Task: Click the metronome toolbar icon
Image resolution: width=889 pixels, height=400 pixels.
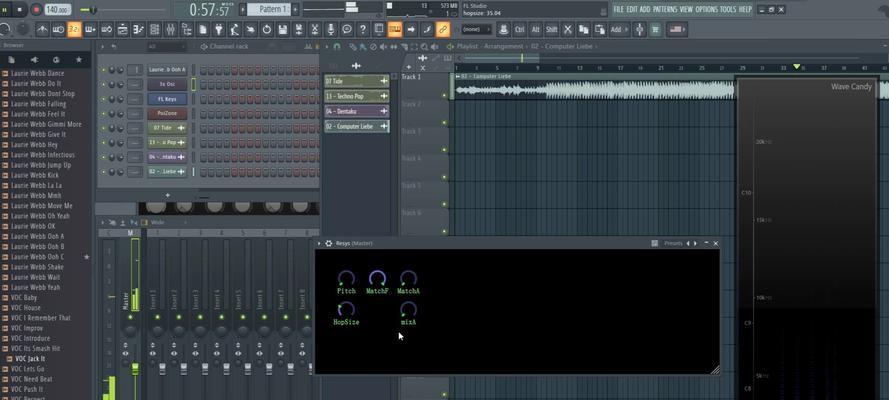Action: [x=43, y=29]
